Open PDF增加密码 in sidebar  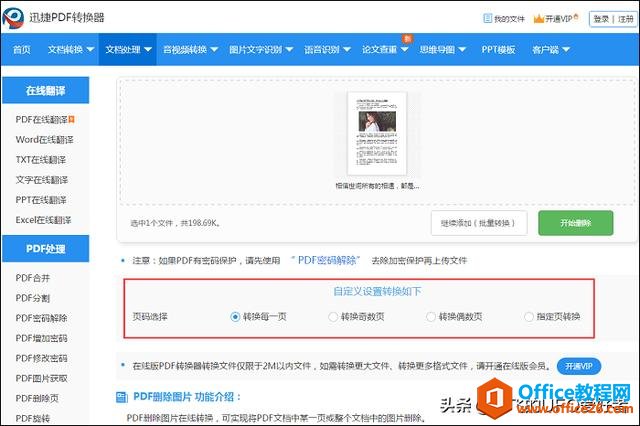point(41,338)
